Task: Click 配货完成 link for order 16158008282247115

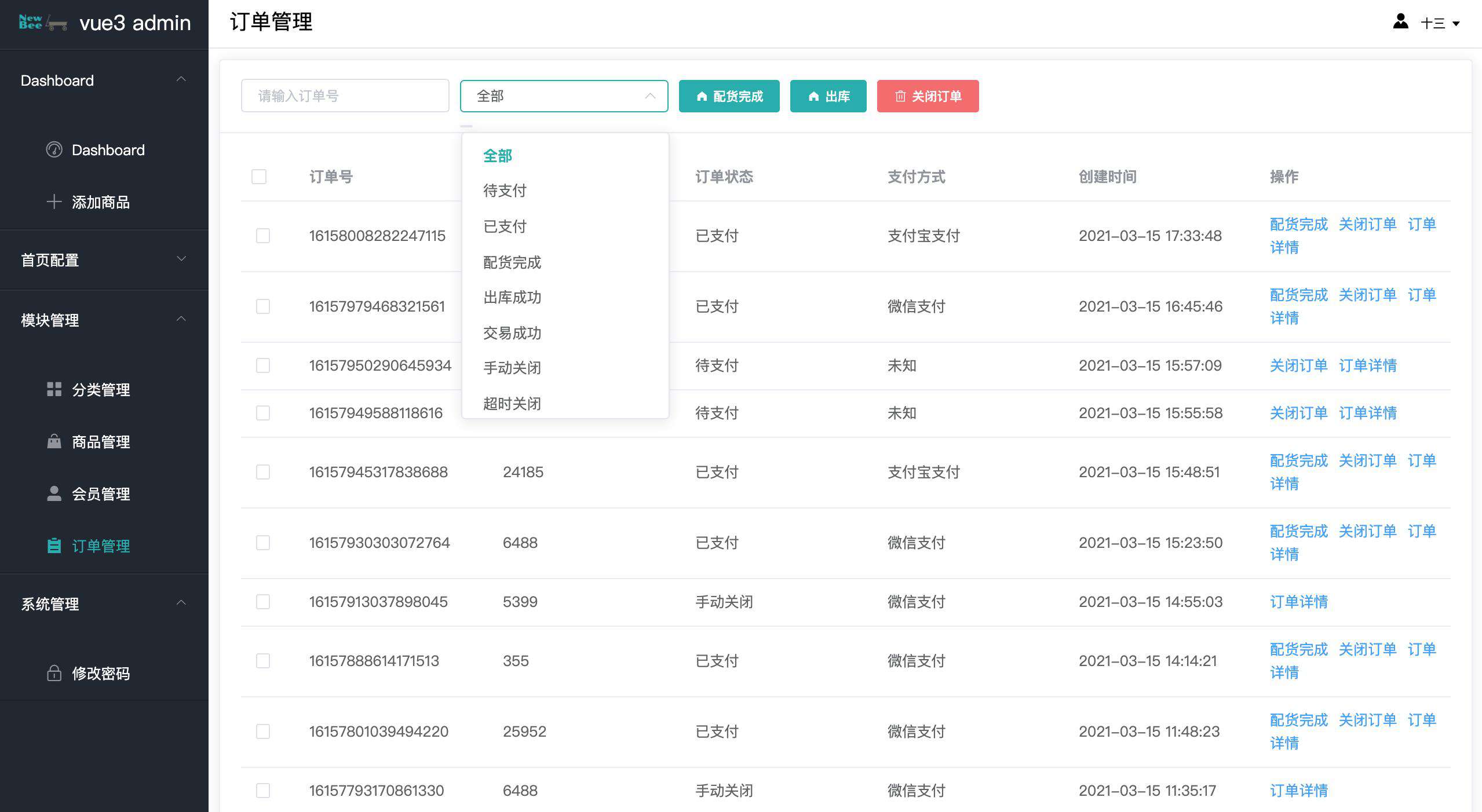Action: (x=1298, y=224)
